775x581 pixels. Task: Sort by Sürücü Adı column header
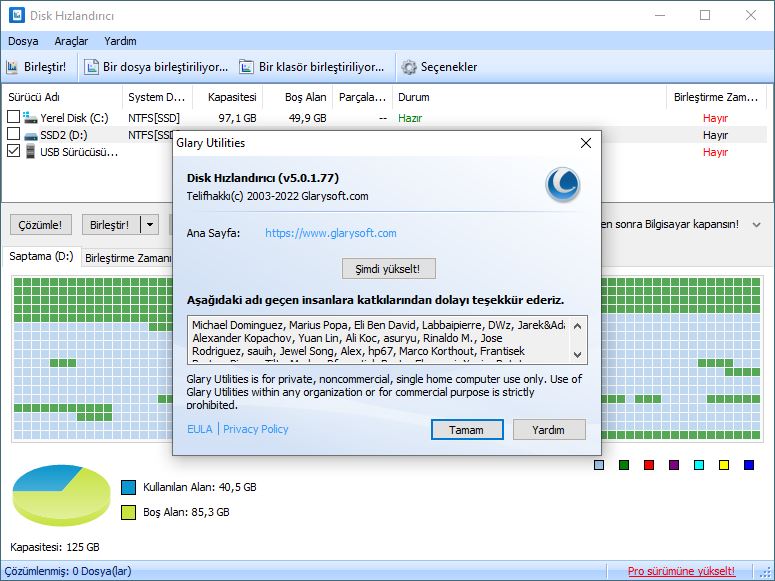(x=62, y=97)
